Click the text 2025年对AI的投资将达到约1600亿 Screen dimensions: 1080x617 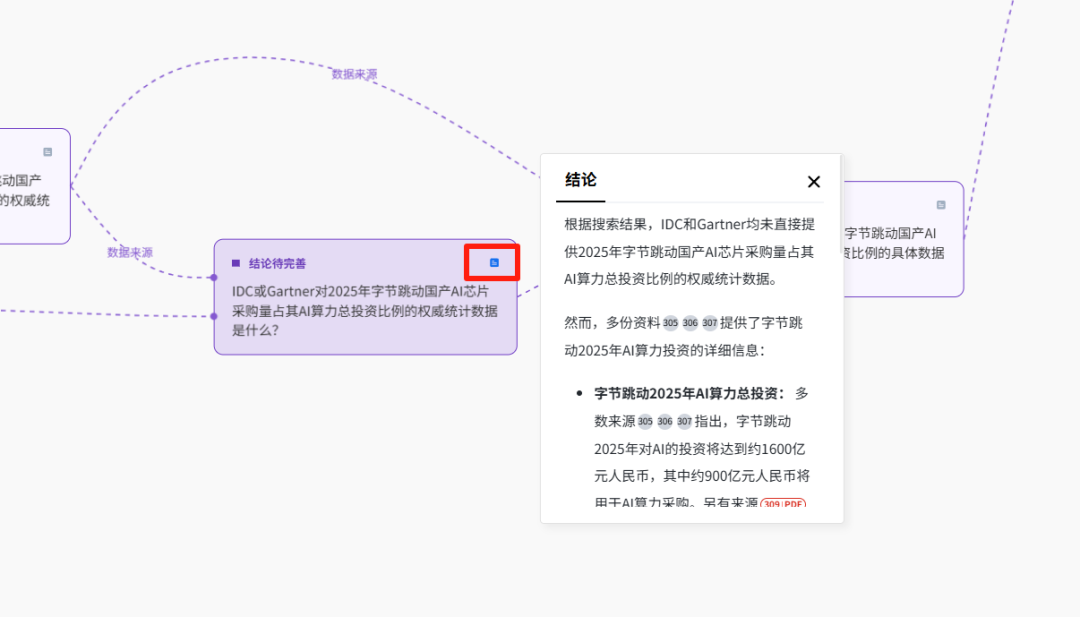[x=700, y=449]
